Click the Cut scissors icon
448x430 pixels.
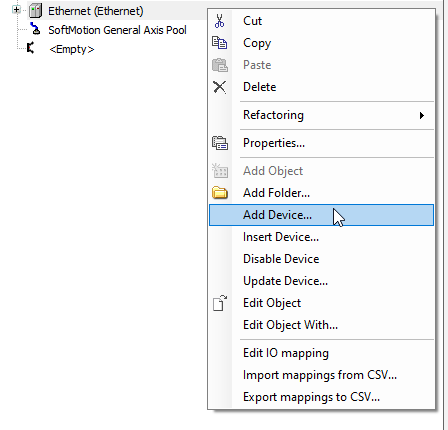point(220,21)
